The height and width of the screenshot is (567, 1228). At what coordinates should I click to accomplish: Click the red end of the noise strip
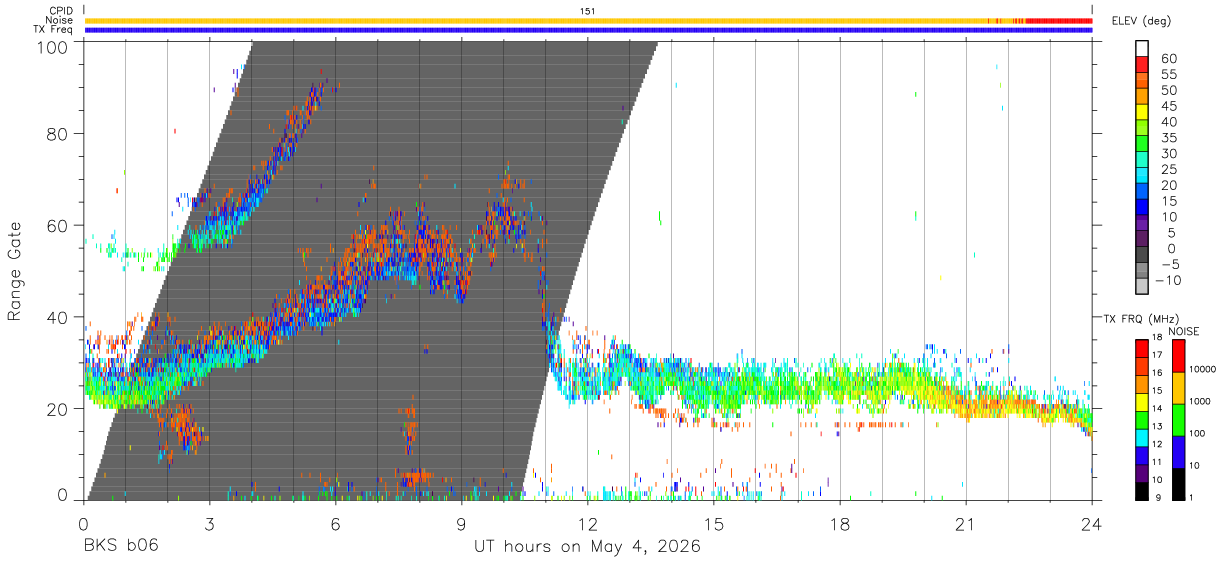click(1058, 20)
